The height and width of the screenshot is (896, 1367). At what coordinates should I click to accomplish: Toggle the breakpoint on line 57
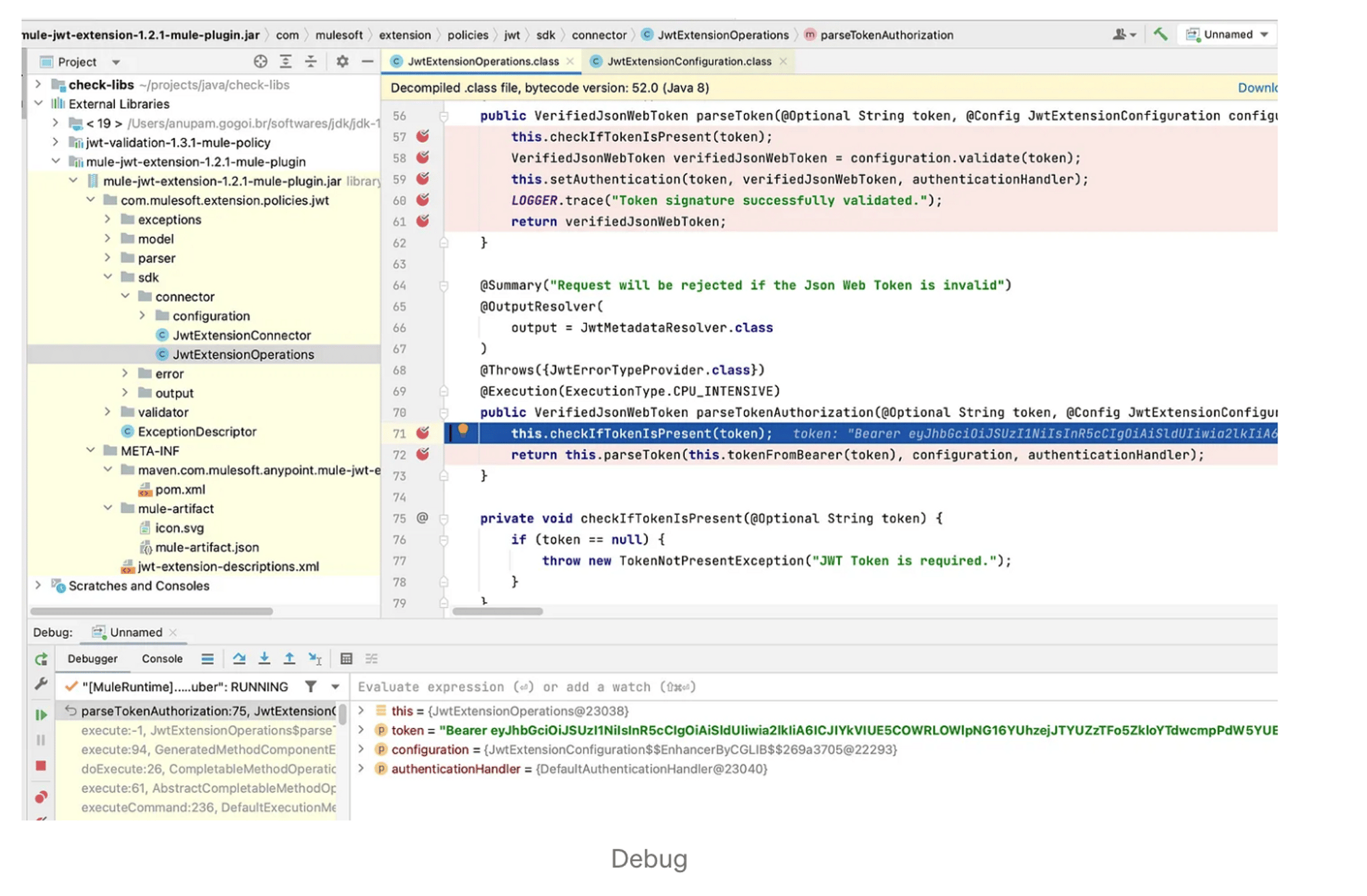(x=424, y=137)
